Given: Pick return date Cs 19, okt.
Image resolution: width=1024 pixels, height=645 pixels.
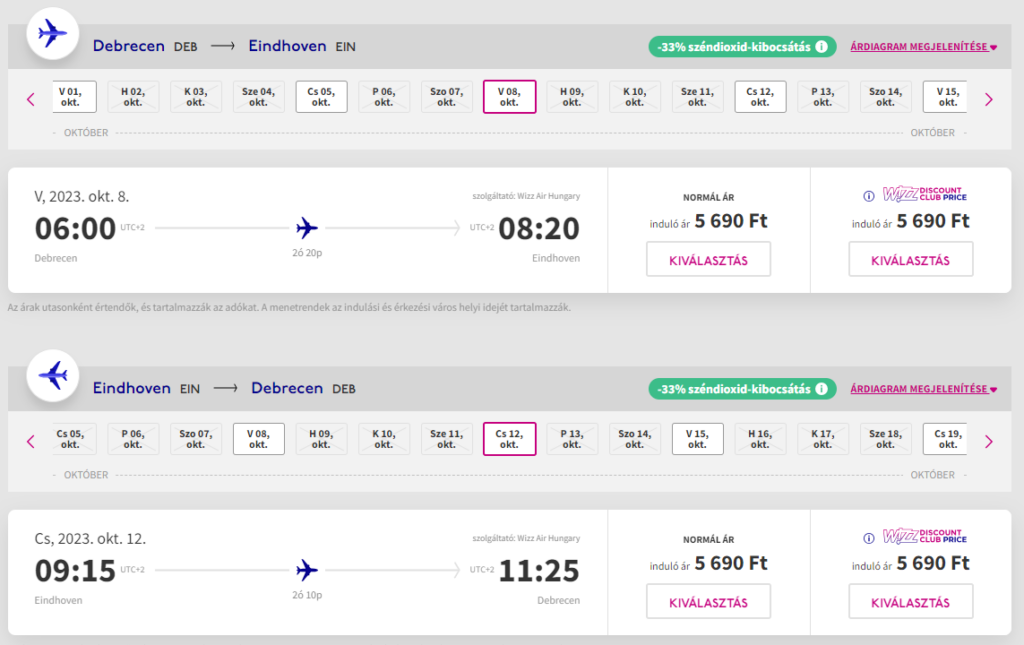Looking at the screenshot, I should coord(946,439).
